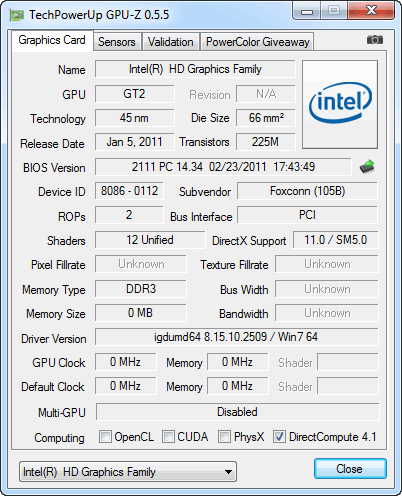Click the Driver Version field

[237, 337]
